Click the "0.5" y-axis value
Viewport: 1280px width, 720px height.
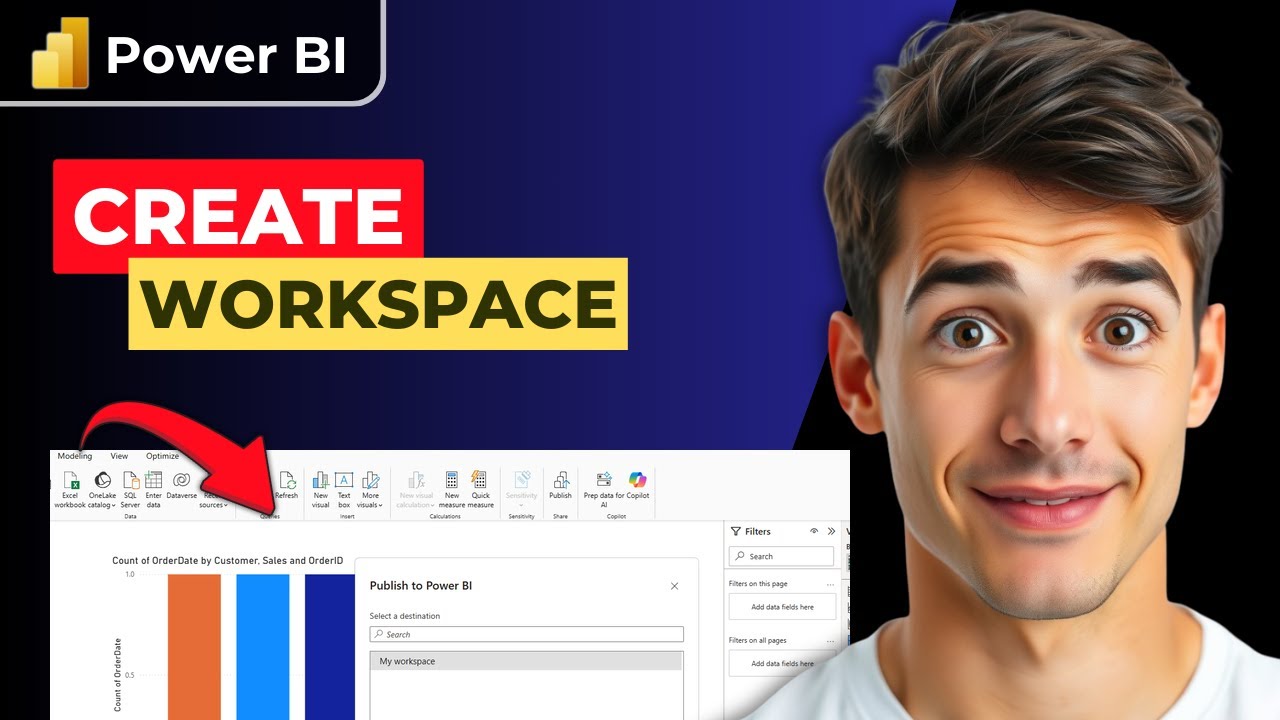(x=130, y=676)
